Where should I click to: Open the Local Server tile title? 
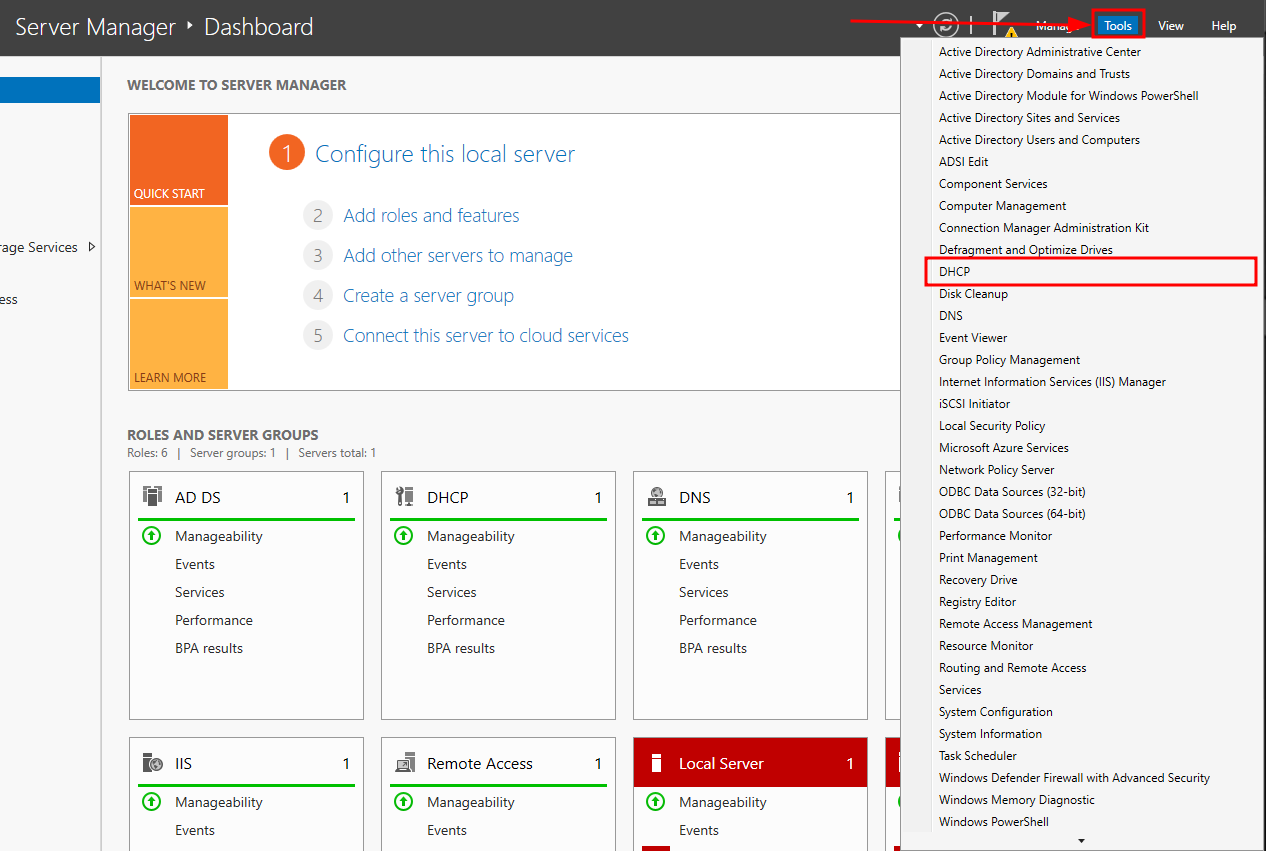point(721,763)
